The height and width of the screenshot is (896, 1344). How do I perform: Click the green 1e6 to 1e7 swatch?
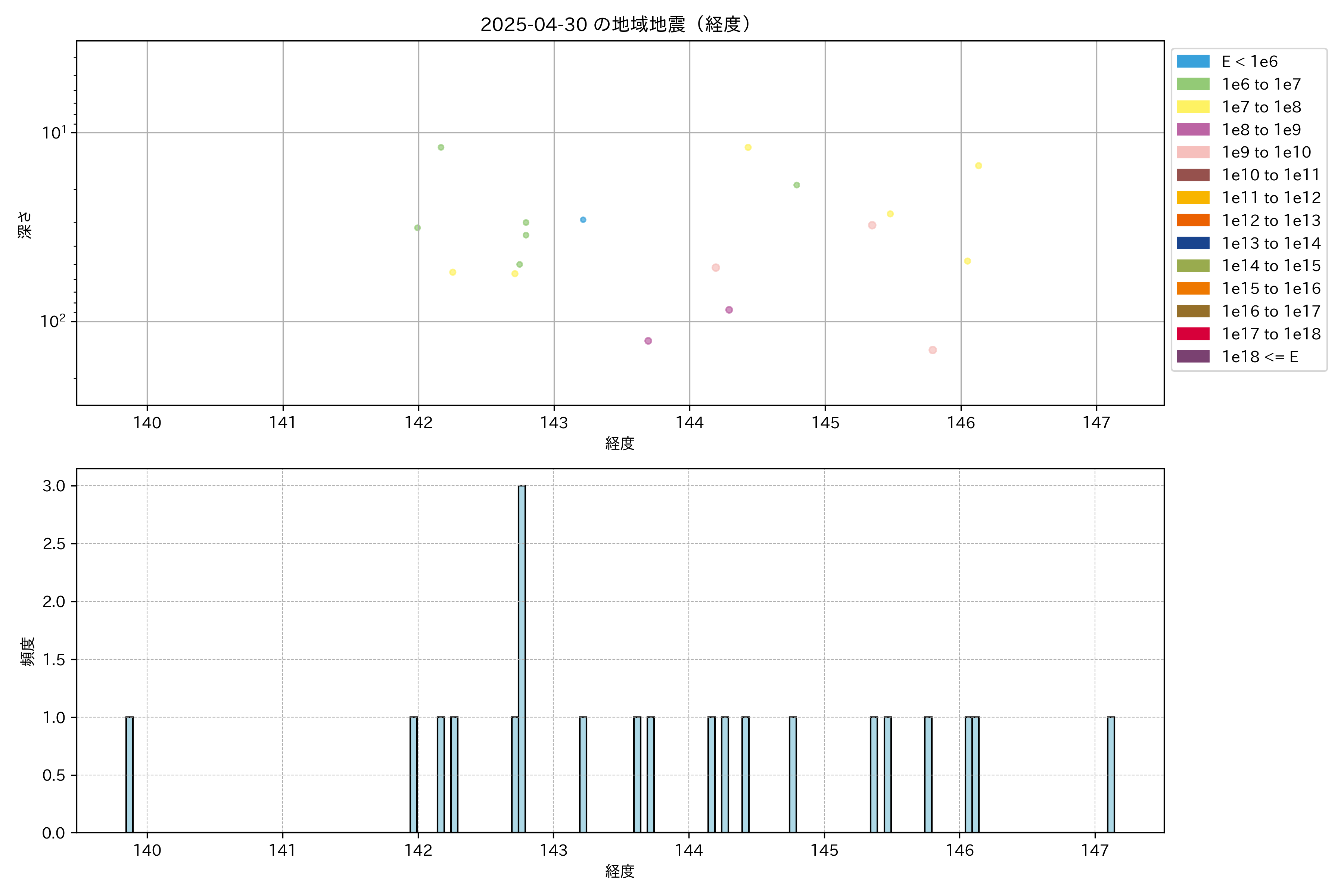[x=1192, y=84]
